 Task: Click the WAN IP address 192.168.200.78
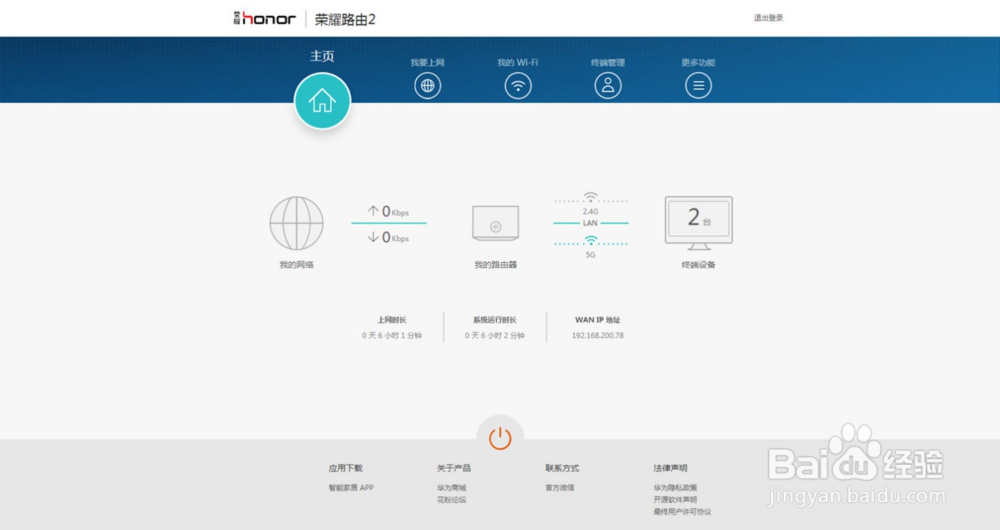coord(598,335)
